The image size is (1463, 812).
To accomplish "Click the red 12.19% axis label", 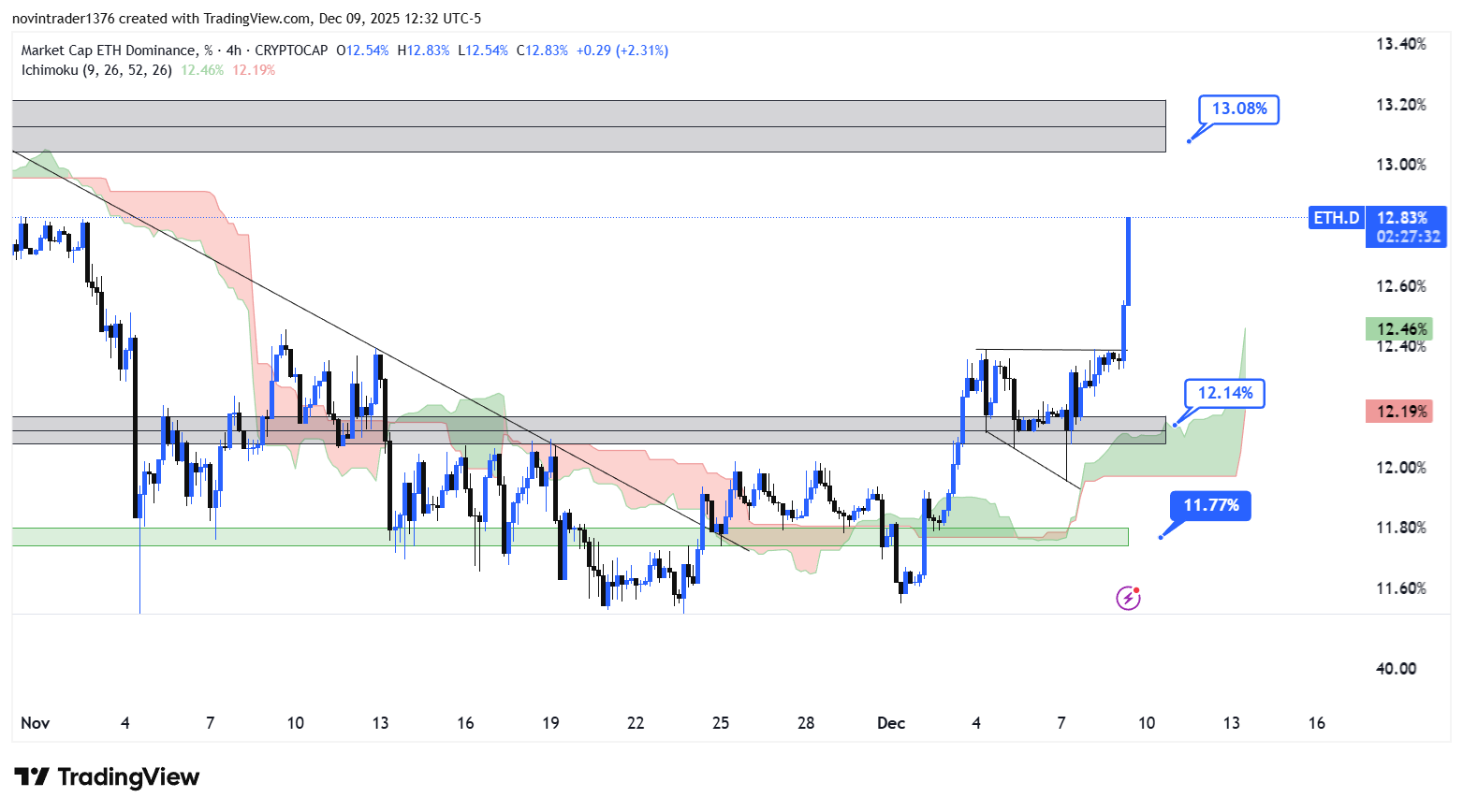I will coord(1399,412).
